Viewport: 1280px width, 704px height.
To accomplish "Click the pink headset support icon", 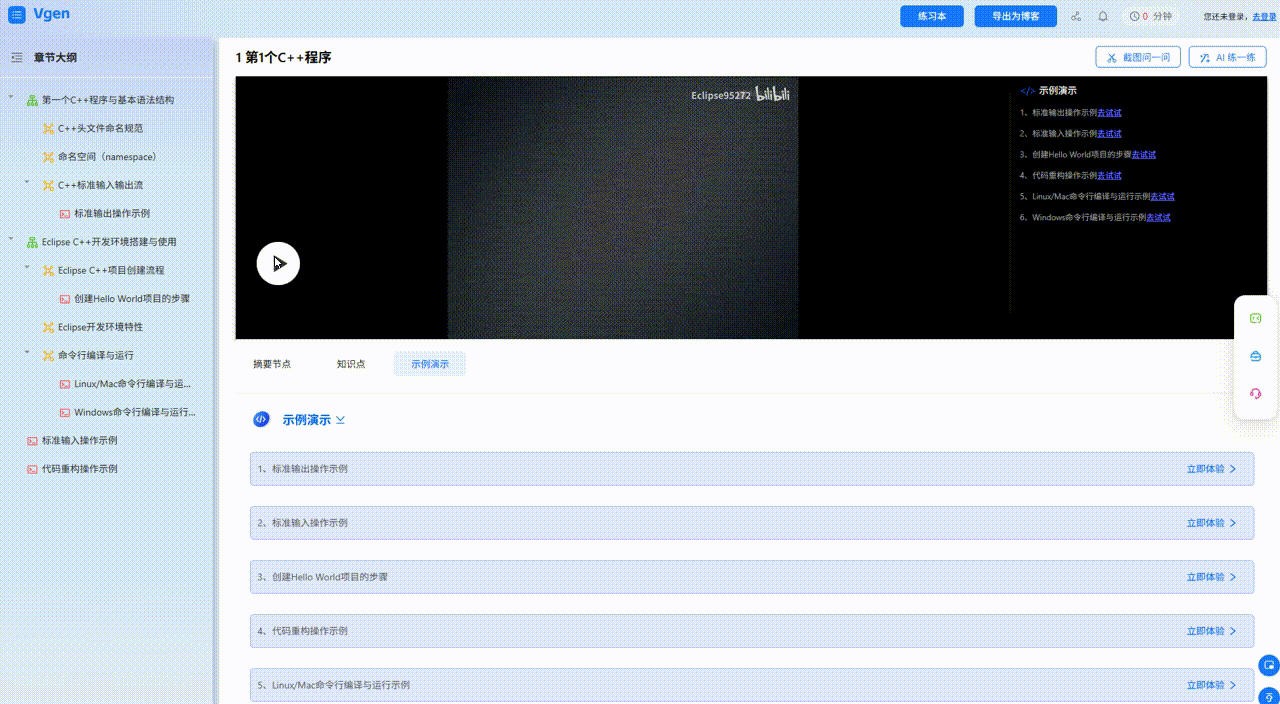I will (x=1256, y=393).
